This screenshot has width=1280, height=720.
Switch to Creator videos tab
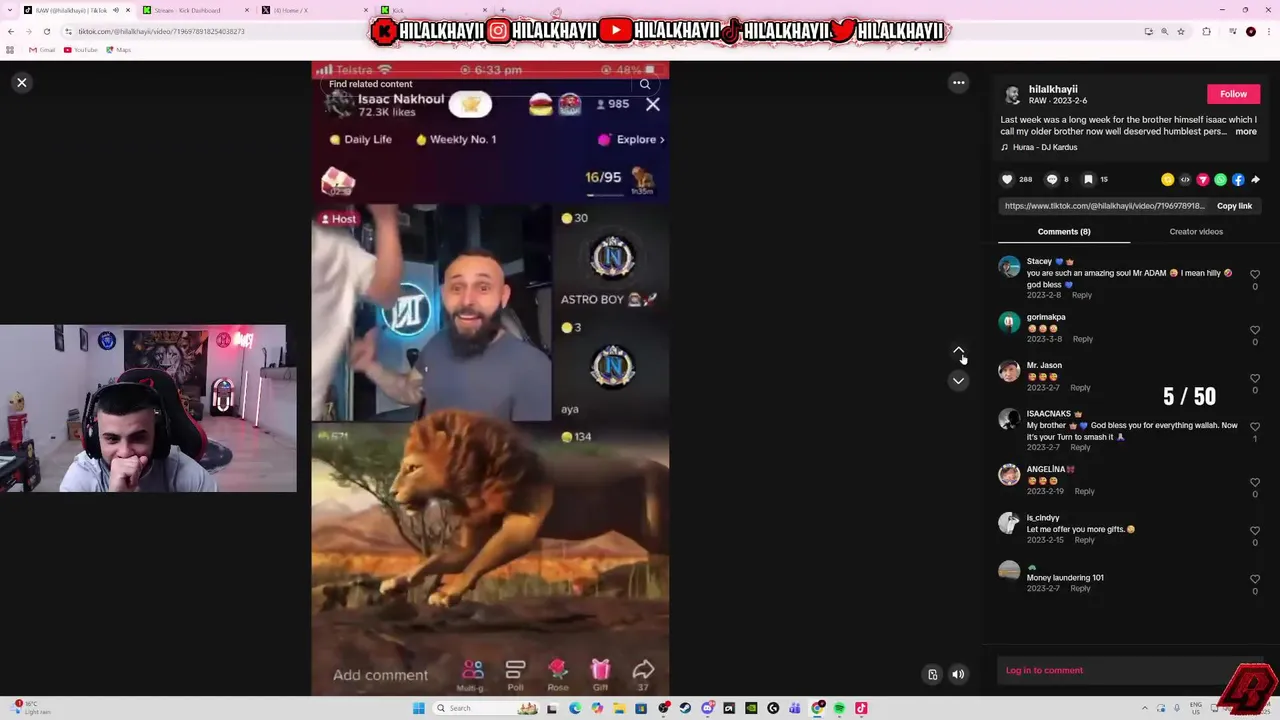[x=1196, y=232]
